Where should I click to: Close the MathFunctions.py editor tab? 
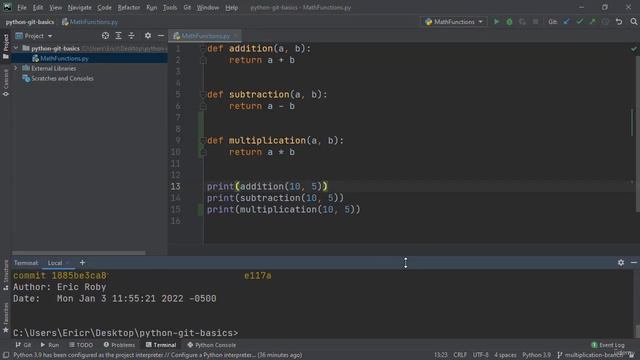(x=236, y=36)
